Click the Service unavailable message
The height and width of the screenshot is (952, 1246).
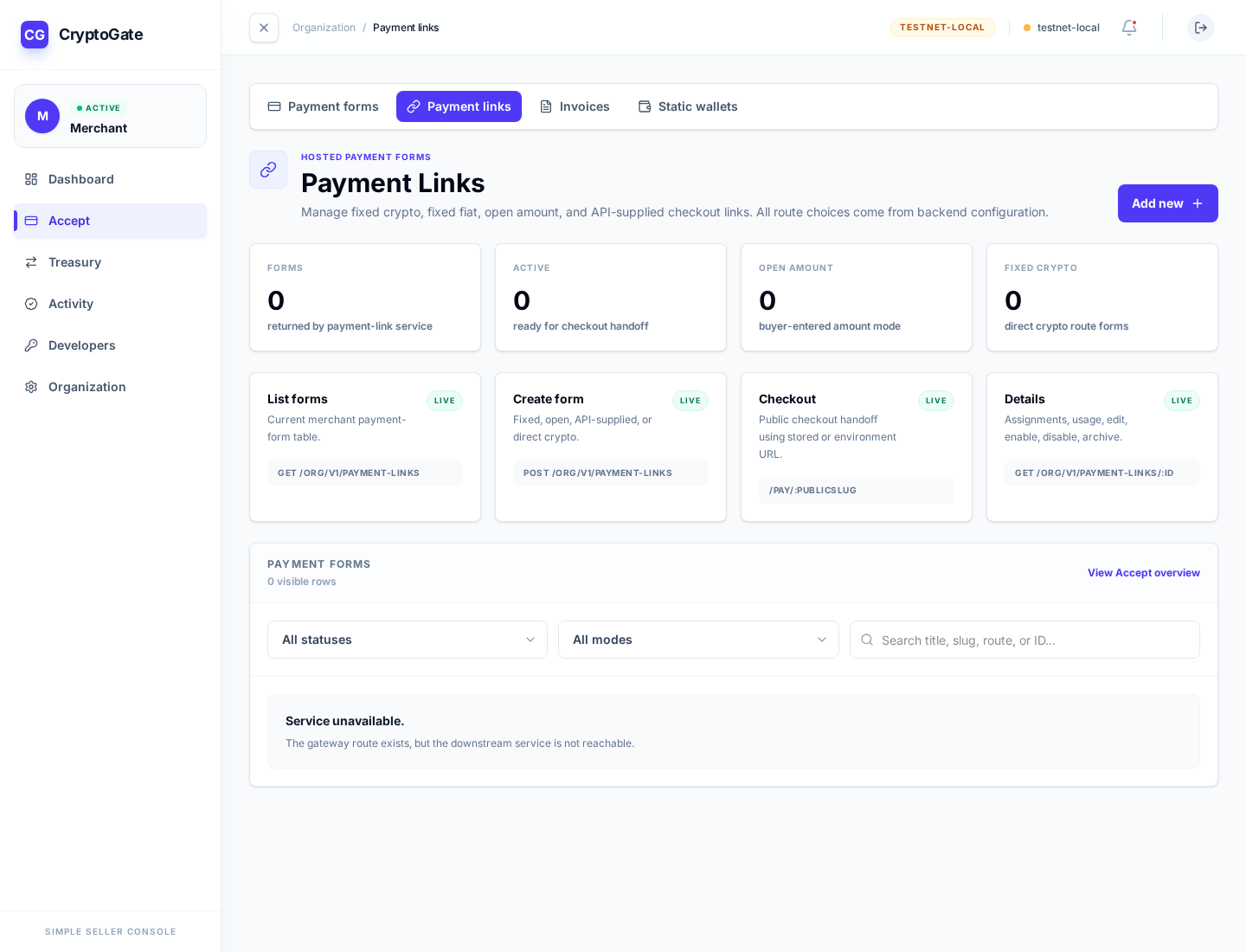[x=734, y=731]
